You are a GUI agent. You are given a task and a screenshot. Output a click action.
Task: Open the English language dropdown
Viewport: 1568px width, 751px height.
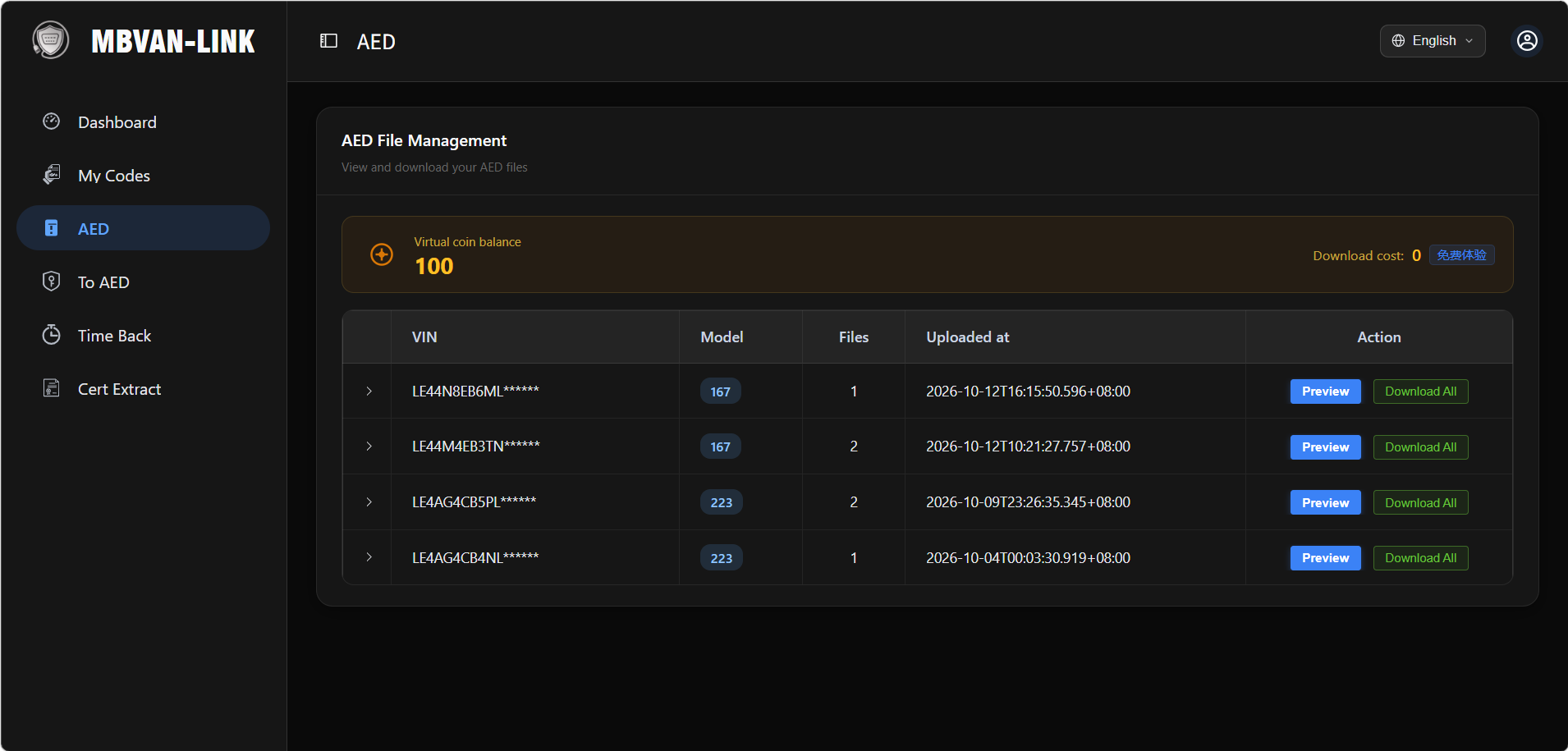1433,41
